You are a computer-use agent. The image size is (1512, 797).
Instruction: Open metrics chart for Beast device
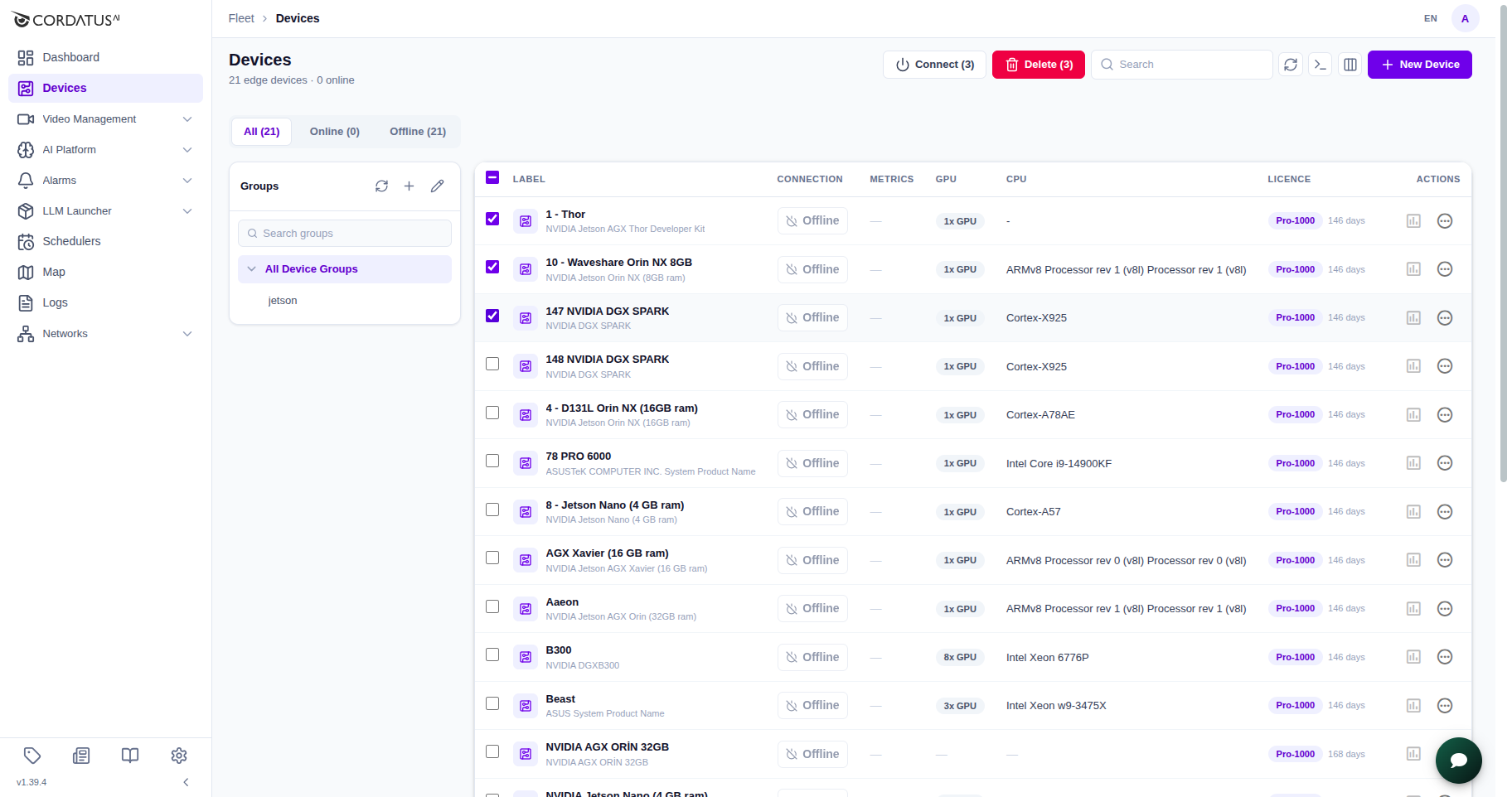[1414, 706]
